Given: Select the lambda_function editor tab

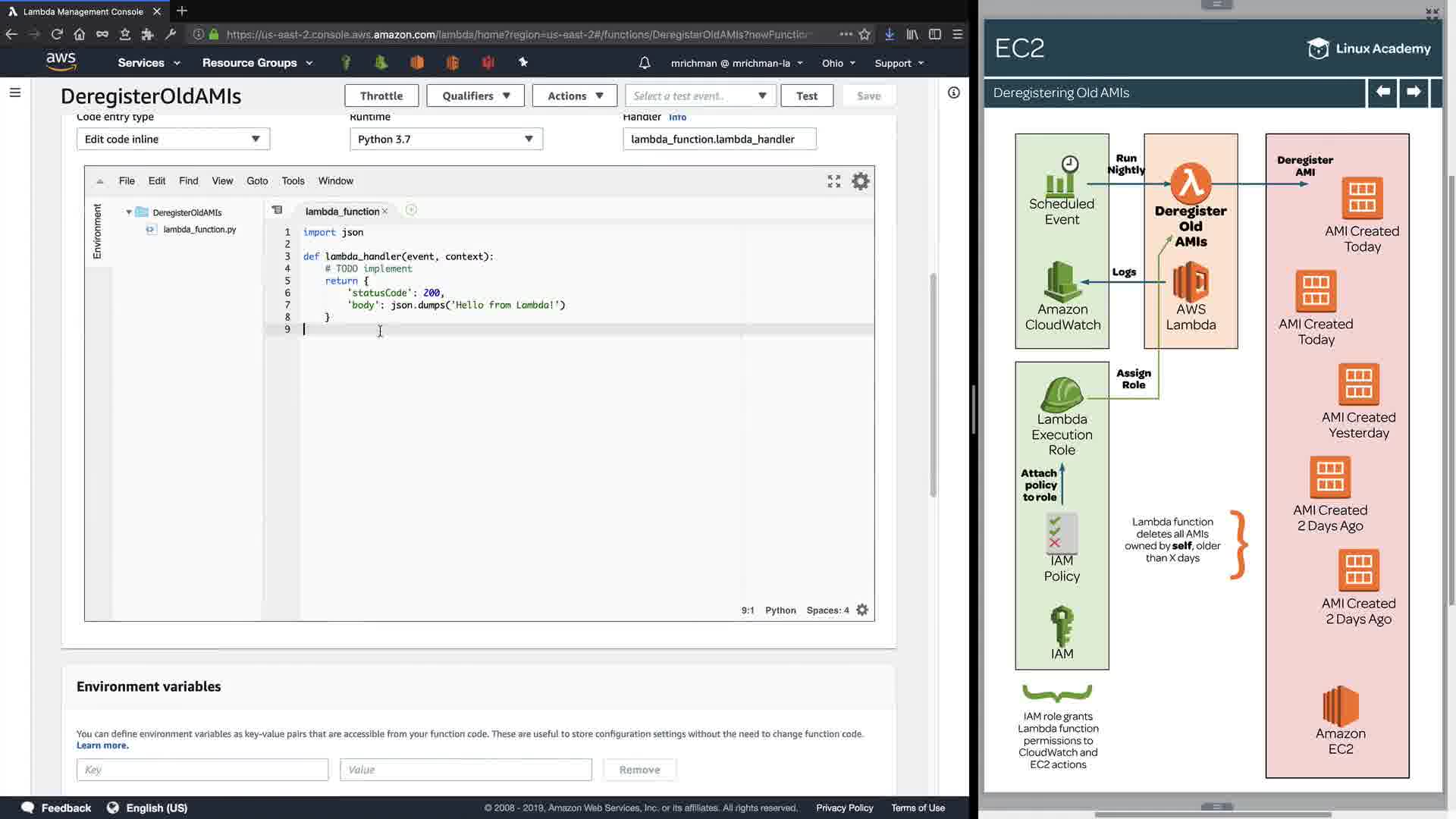Looking at the screenshot, I should [x=342, y=212].
